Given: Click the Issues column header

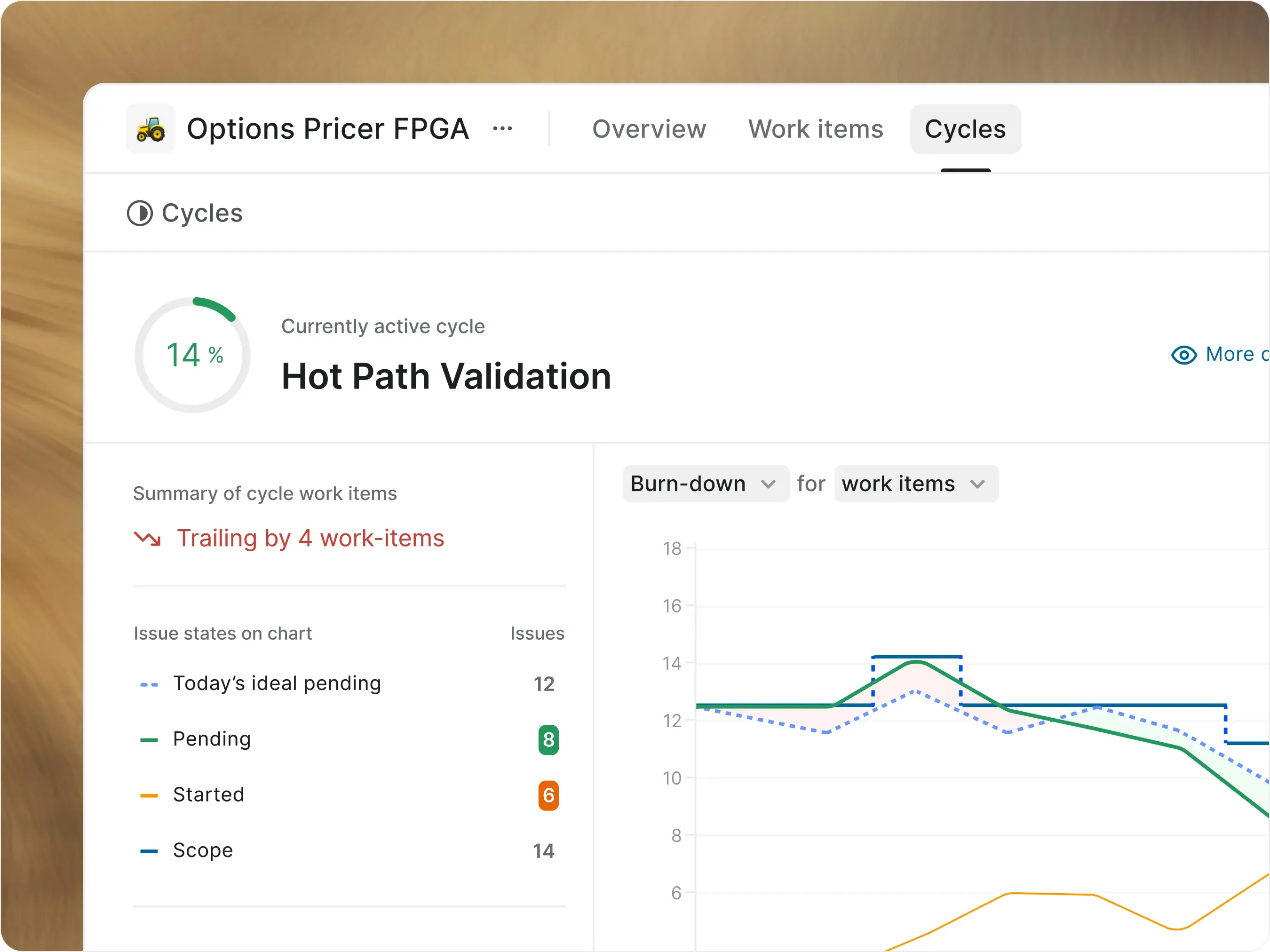Looking at the screenshot, I should click(x=537, y=633).
